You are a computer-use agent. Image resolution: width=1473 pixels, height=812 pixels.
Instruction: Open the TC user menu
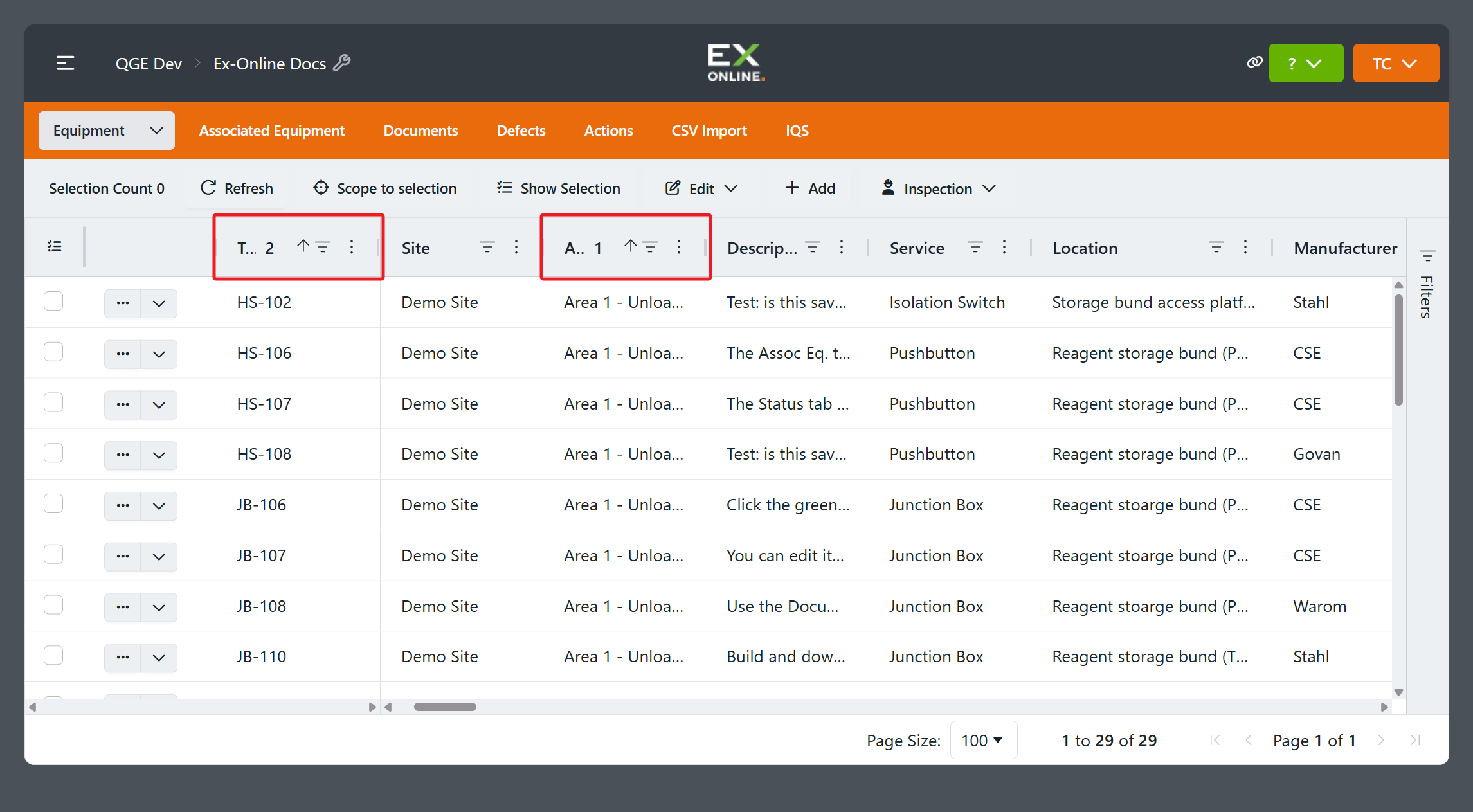1396,63
